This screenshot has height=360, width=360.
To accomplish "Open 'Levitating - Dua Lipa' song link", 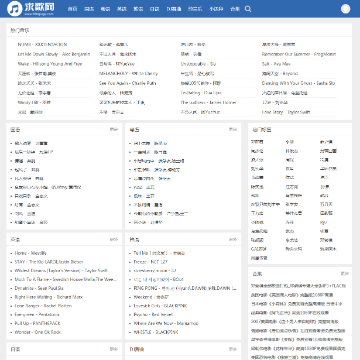I will tap(201, 93).
